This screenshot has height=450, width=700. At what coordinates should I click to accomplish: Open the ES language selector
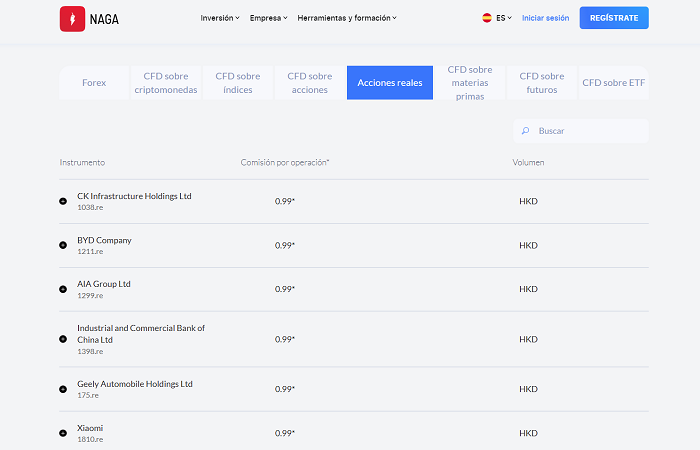[x=504, y=18]
